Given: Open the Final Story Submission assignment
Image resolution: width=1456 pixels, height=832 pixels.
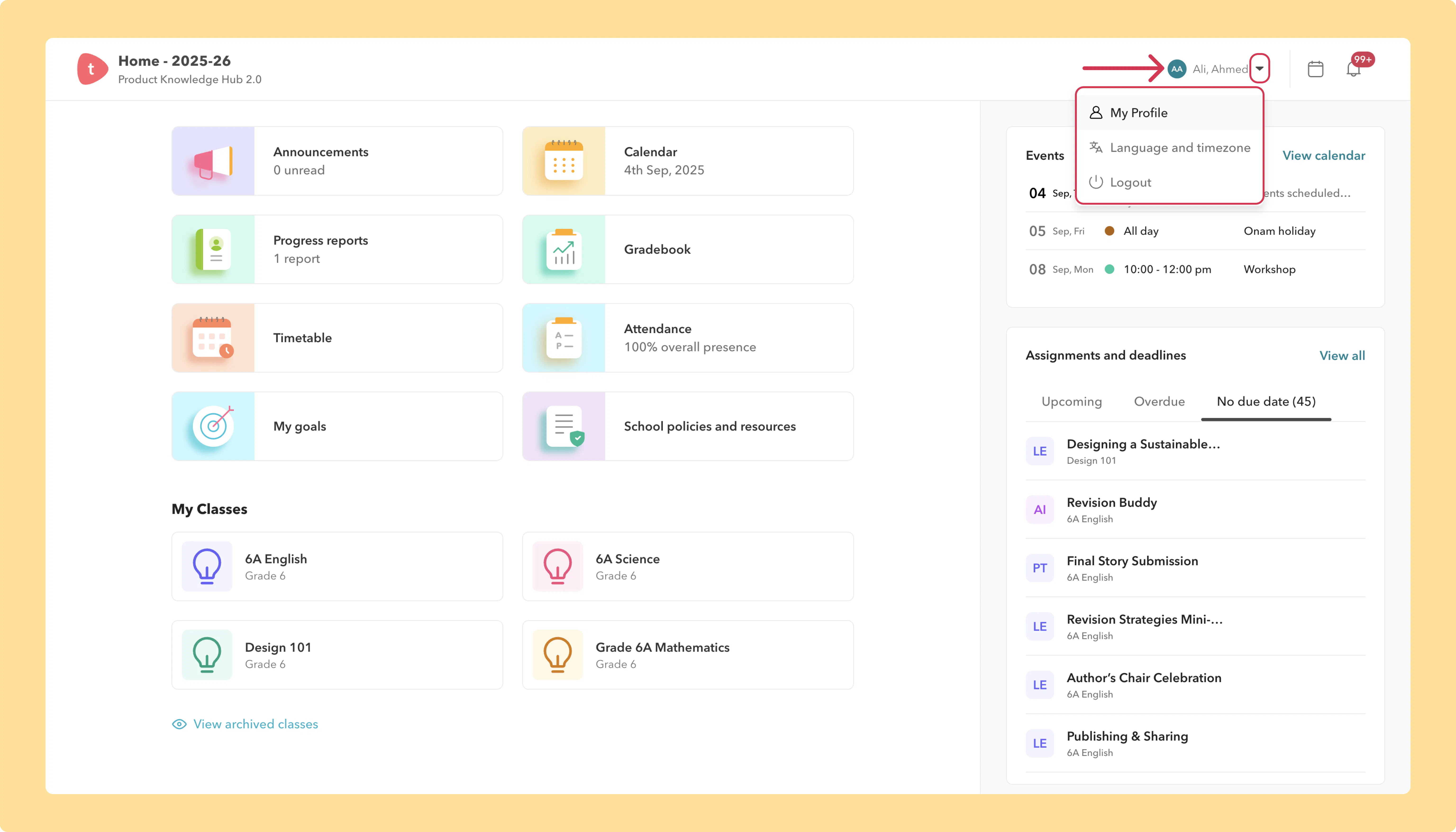Looking at the screenshot, I should [x=1195, y=568].
